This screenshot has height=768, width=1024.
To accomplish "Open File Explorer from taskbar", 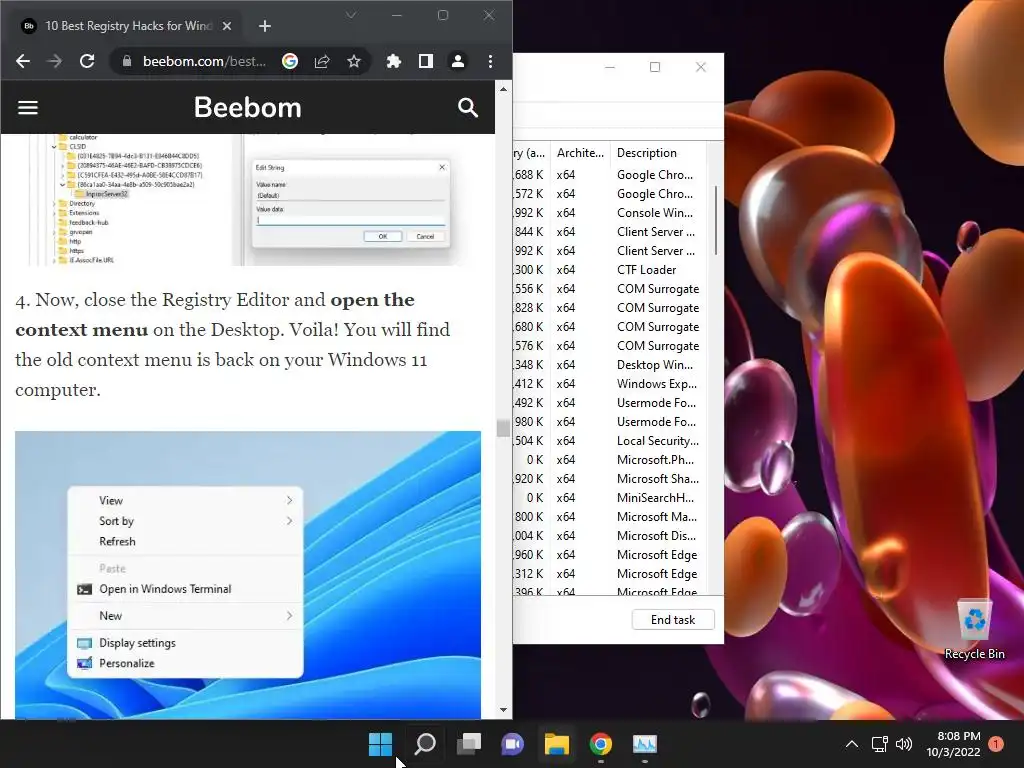I will (x=557, y=744).
